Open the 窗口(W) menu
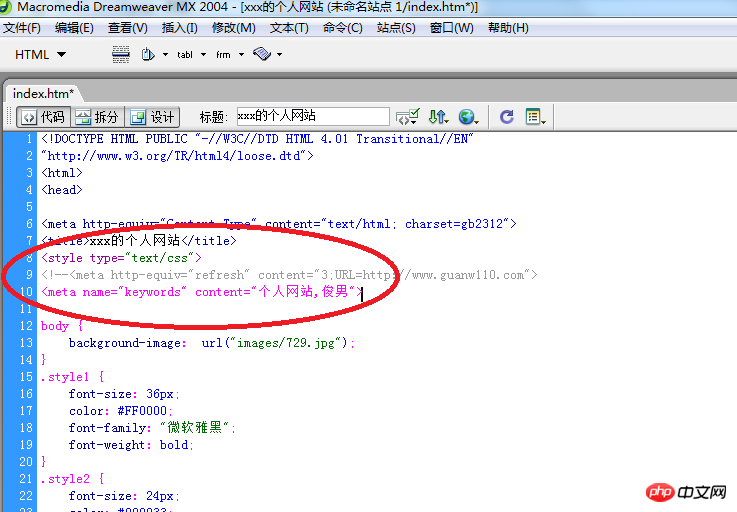Image resolution: width=737 pixels, height=512 pixels. click(451, 28)
